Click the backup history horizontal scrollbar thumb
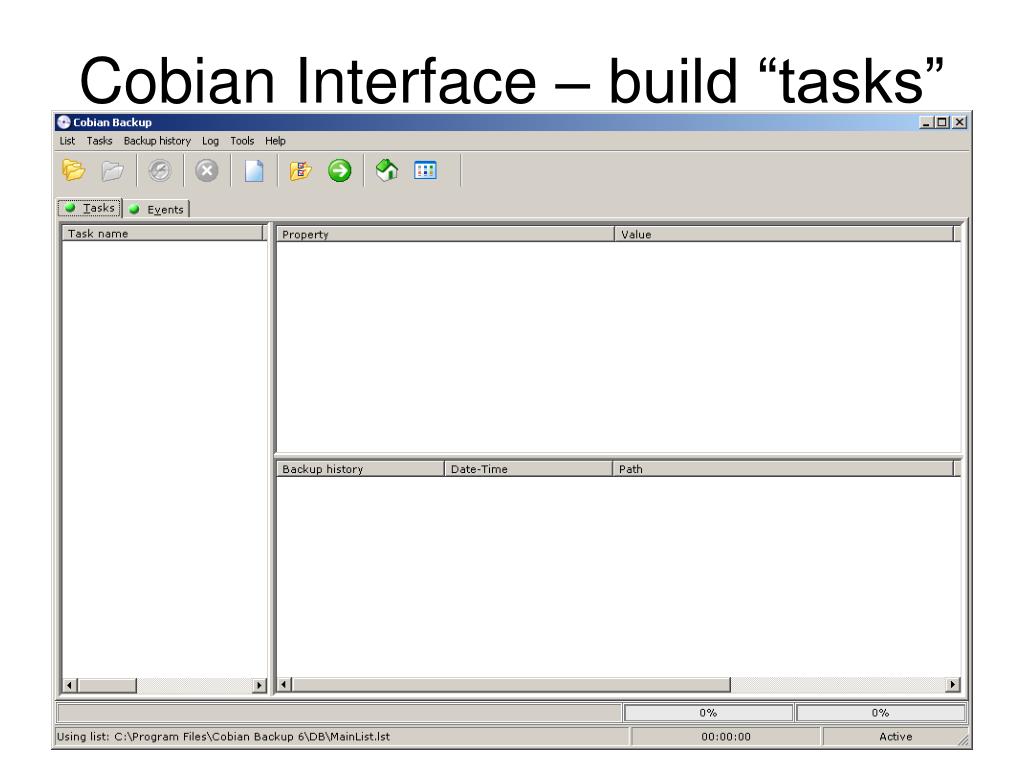1024x768 pixels. [x=511, y=684]
